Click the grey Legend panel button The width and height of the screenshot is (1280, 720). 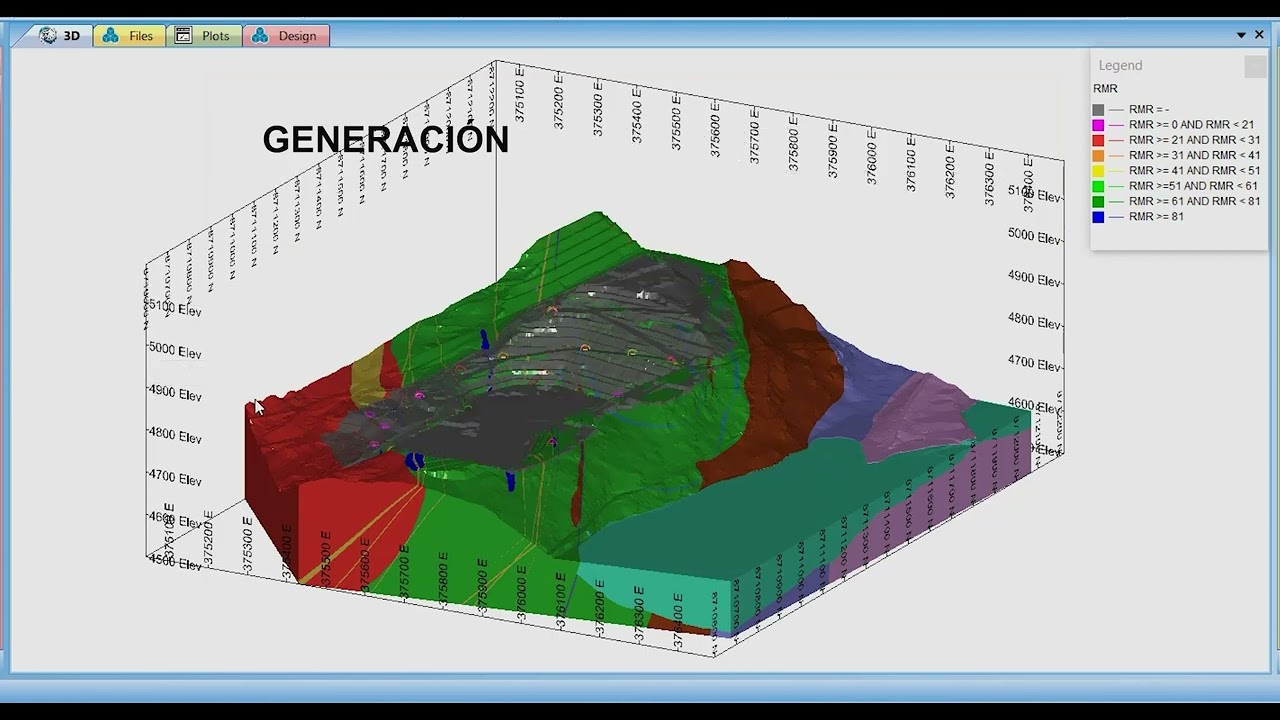click(1255, 66)
